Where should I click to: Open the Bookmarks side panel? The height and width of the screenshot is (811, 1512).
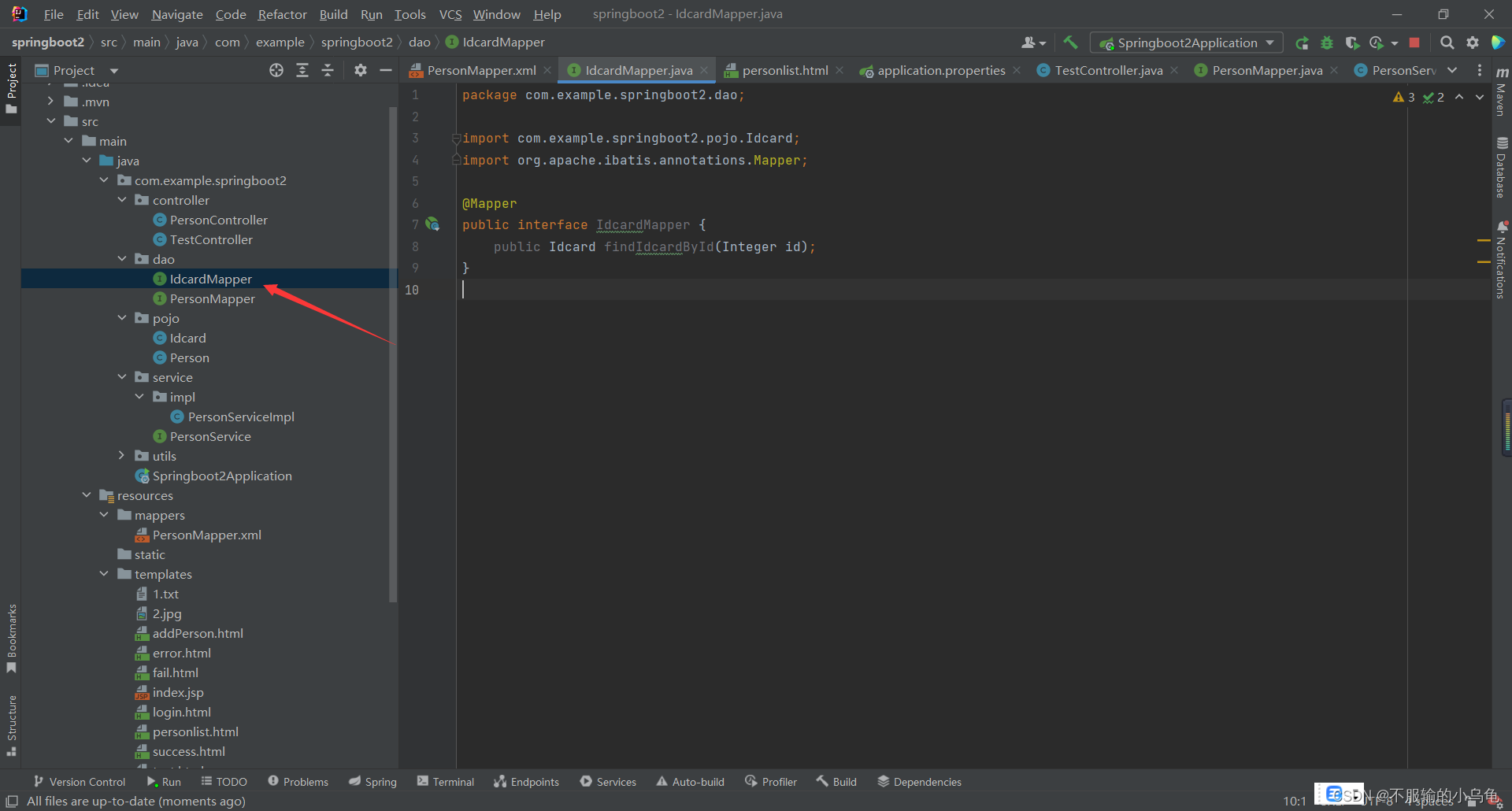11,638
